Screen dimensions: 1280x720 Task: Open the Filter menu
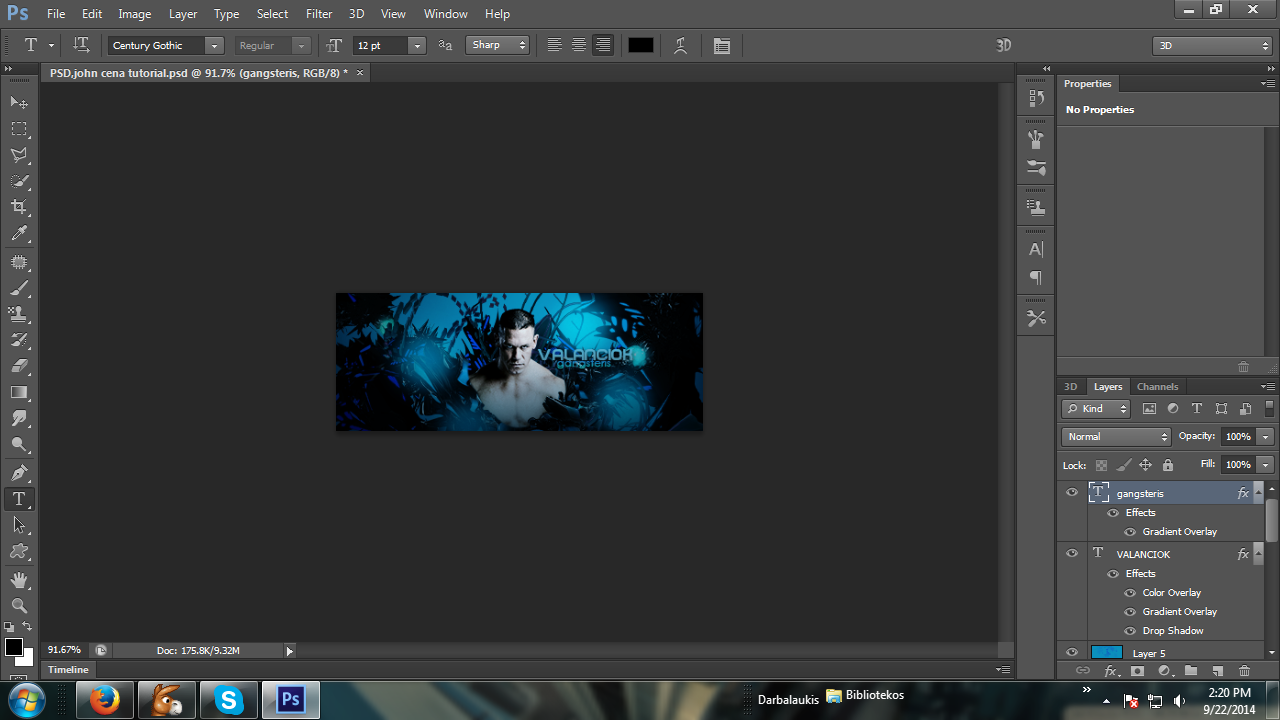[x=319, y=14]
